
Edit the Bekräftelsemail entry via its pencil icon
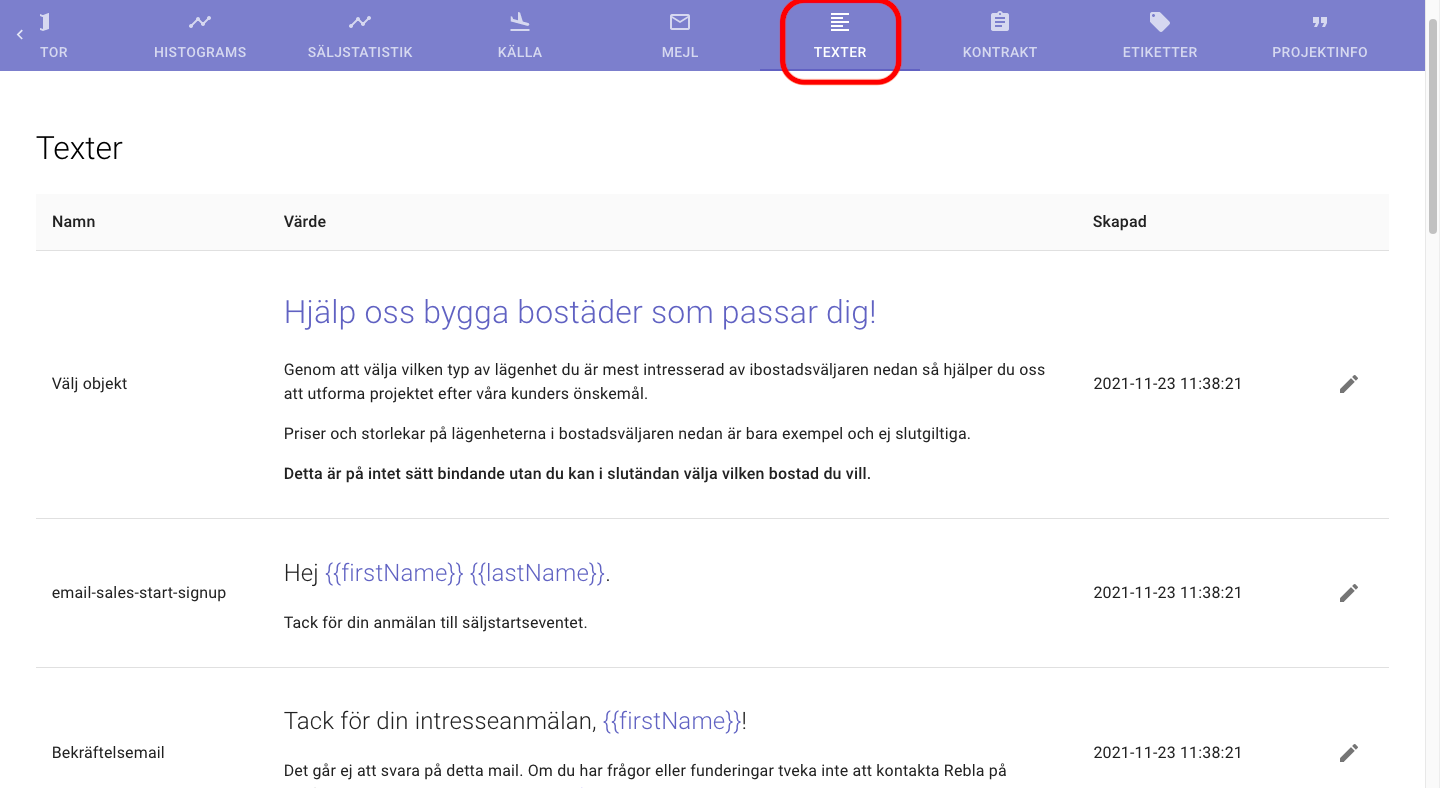(x=1349, y=752)
